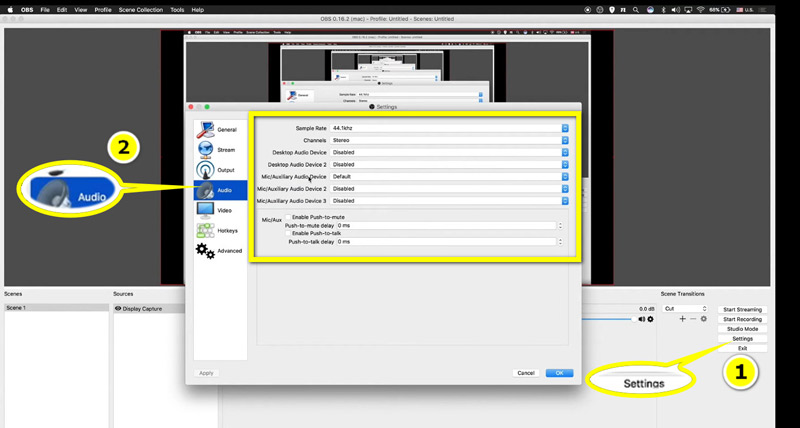This screenshot has height=428, width=800.
Task: Add a scene transition with plus icon
Action: click(682, 319)
